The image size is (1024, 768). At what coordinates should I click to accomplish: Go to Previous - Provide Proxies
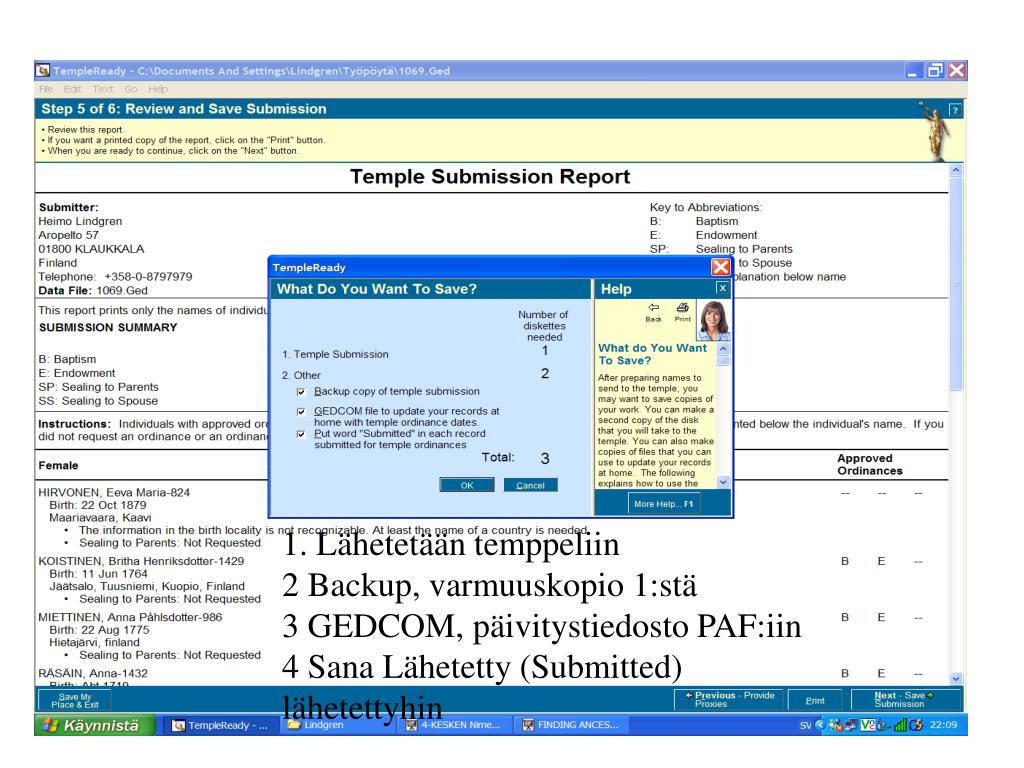730,699
